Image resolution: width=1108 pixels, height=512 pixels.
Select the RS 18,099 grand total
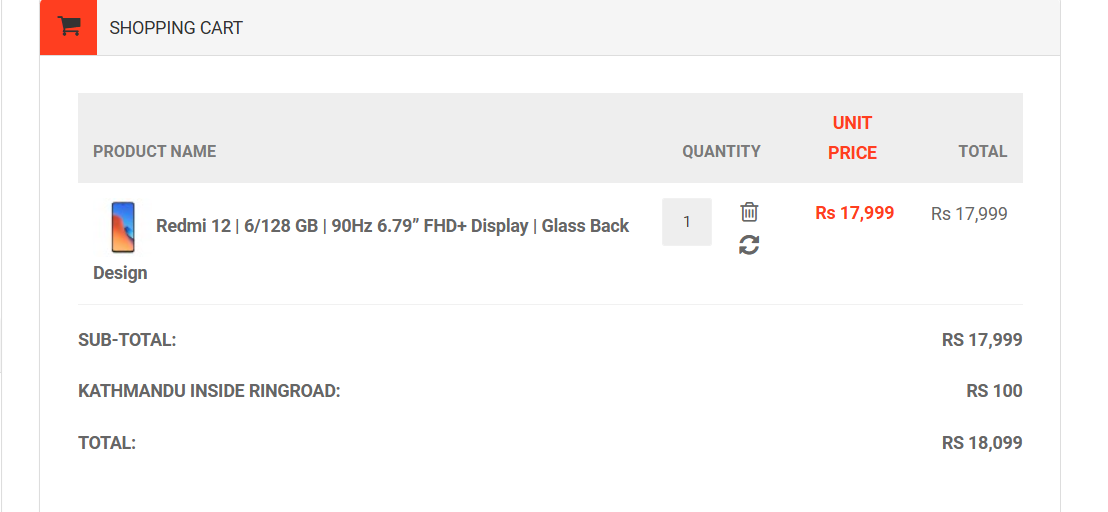(981, 442)
